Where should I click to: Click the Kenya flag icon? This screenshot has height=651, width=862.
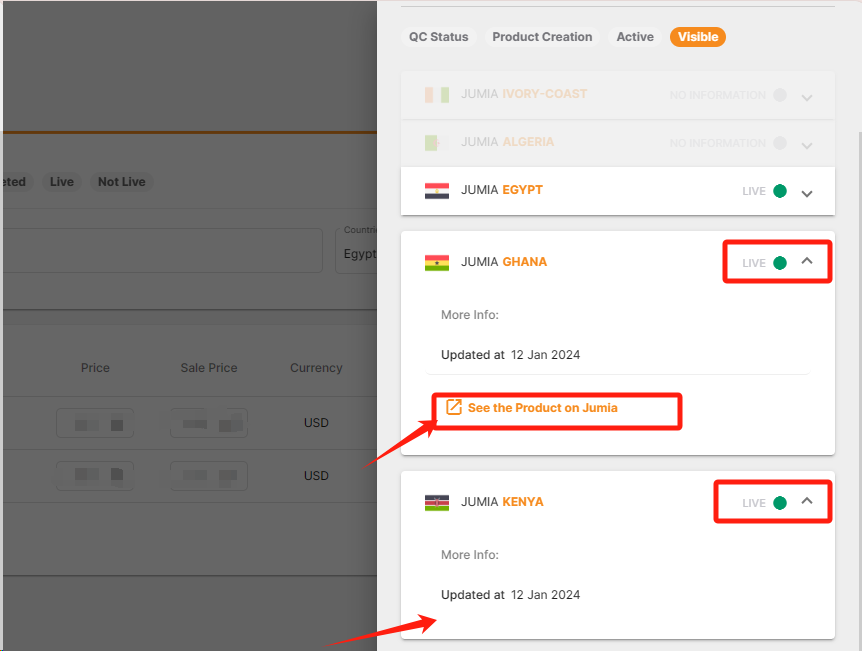[x=437, y=501]
